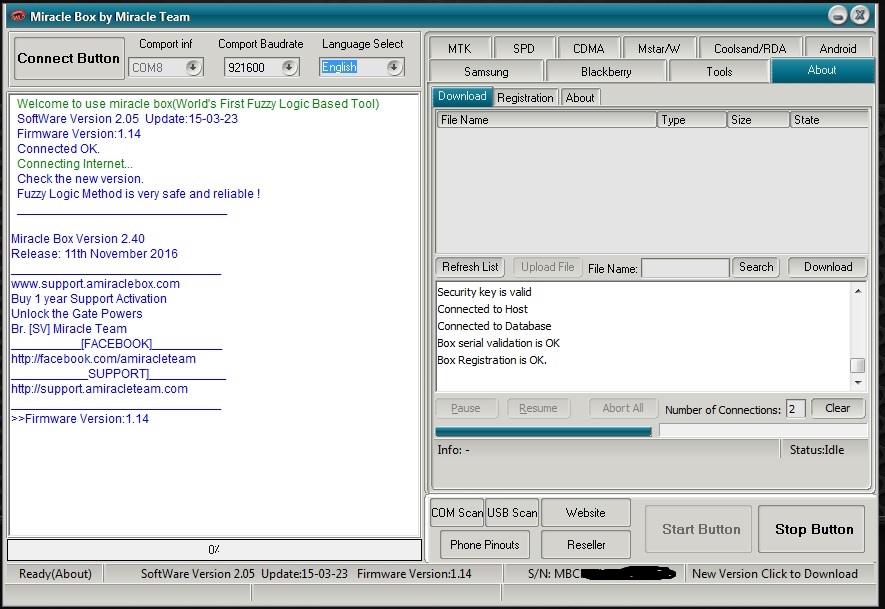Click the Miracle Box Version 2.40 line
This screenshot has width=885, height=609.
[x=78, y=239]
